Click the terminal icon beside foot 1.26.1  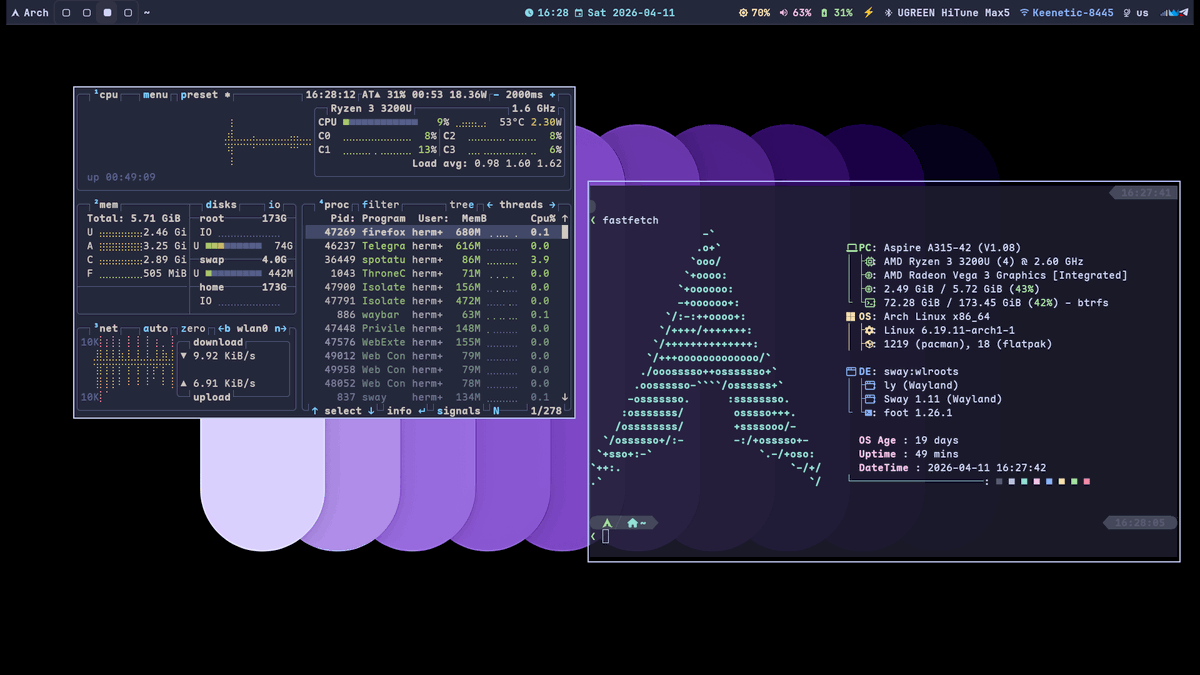pos(870,413)
